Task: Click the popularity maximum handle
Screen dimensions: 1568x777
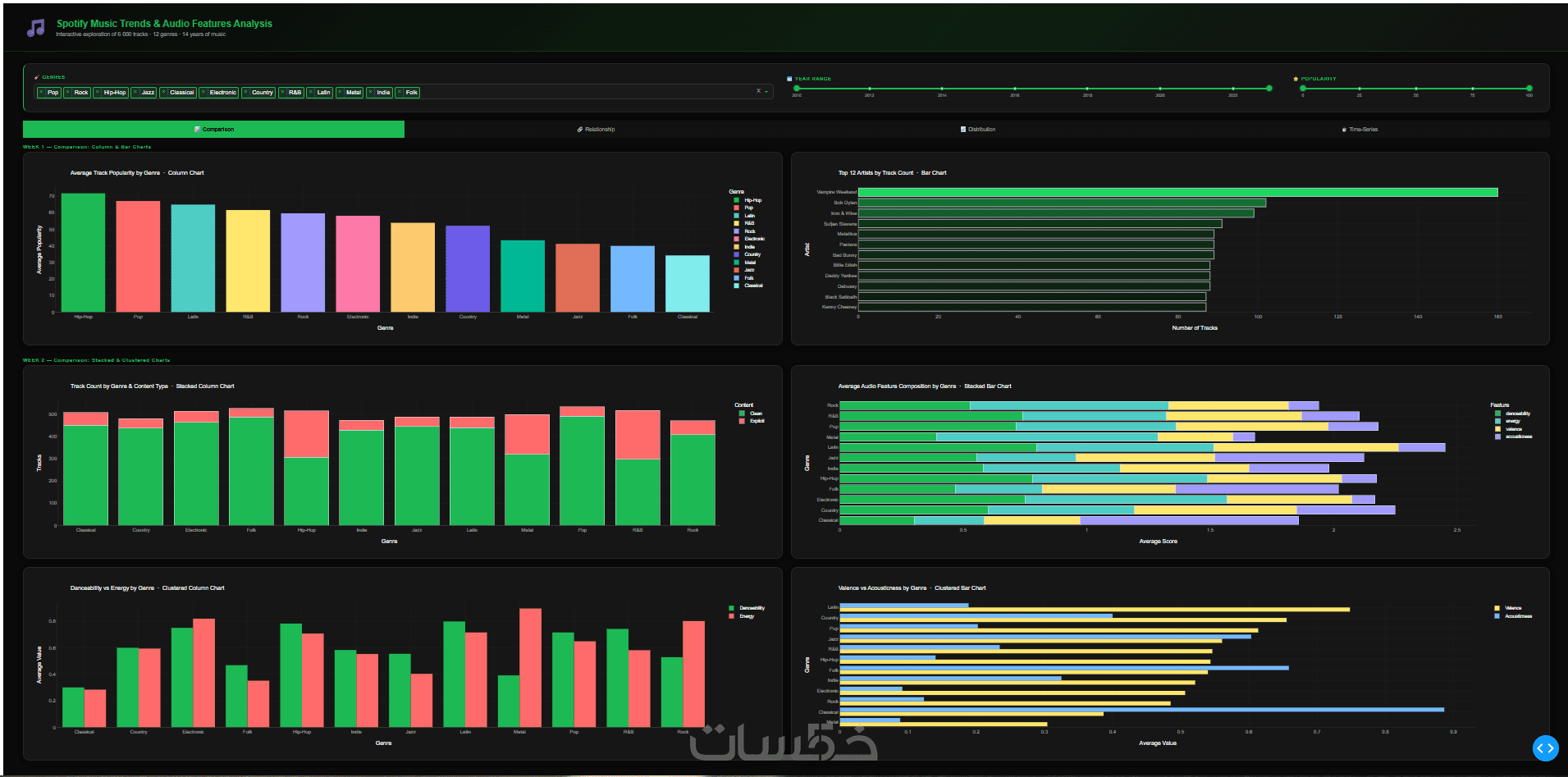Action: pyautogui.click(x=1529, y=88)
